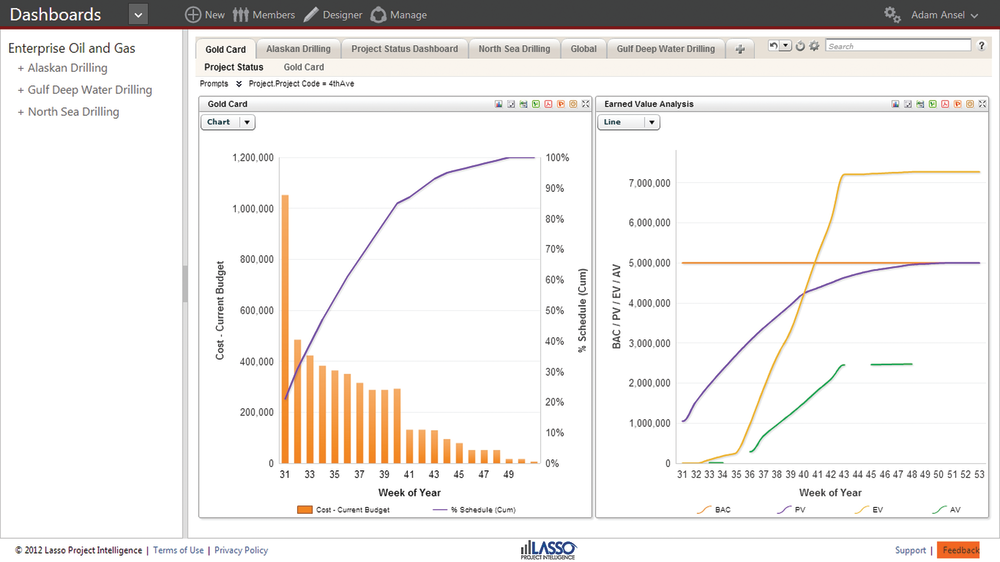Maximize the Gold Card panel
Viewport: 1000px width, 562px height.
585,104
